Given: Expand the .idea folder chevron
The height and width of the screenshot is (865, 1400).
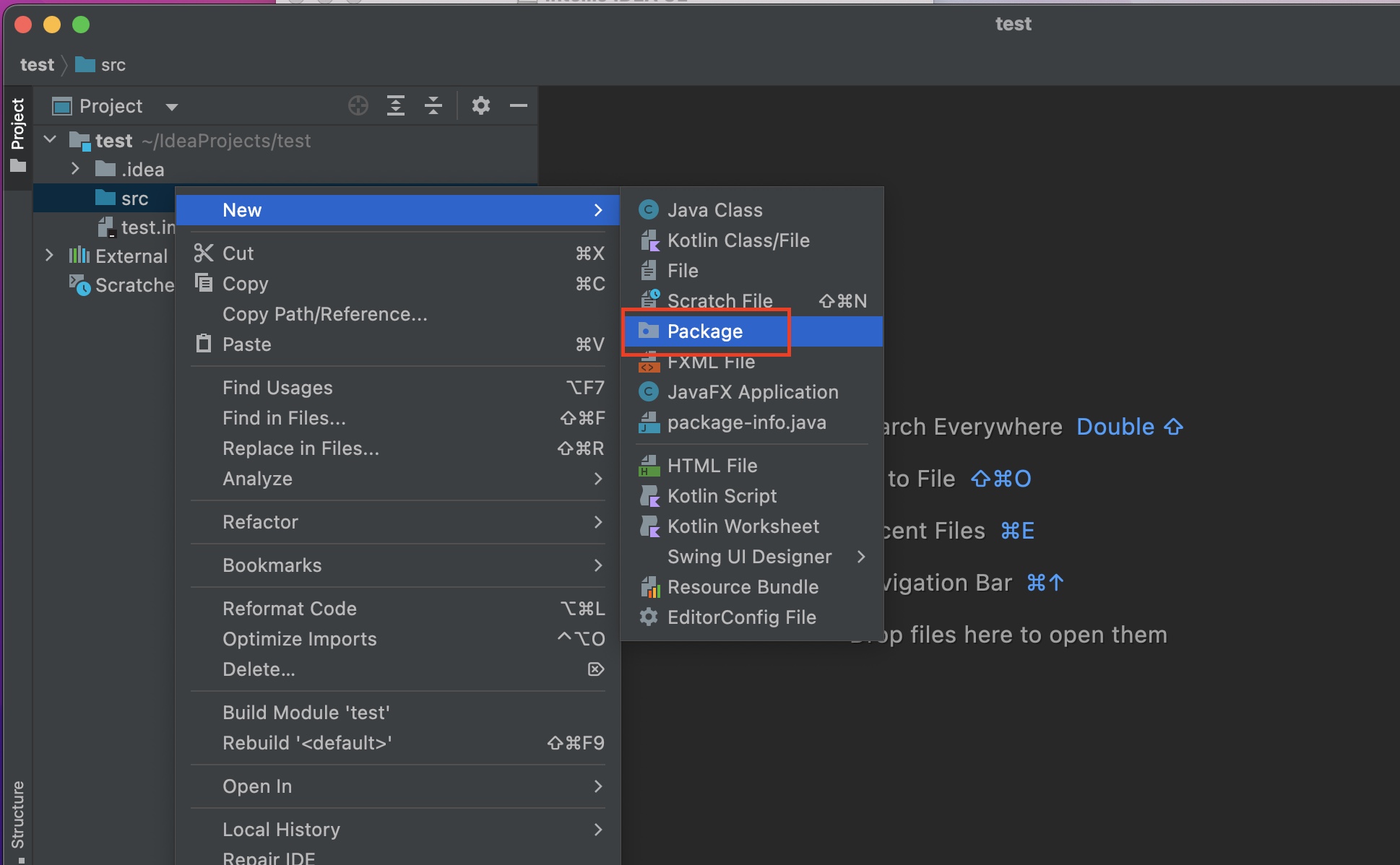Looking at the screenshot, I should 75,169.
